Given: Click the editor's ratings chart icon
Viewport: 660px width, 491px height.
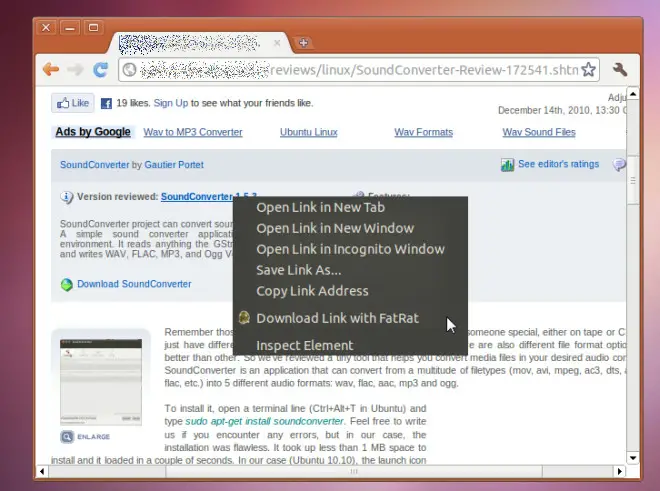Looking at the screenshot, I should pyautogui.click(x=507, y=165).
